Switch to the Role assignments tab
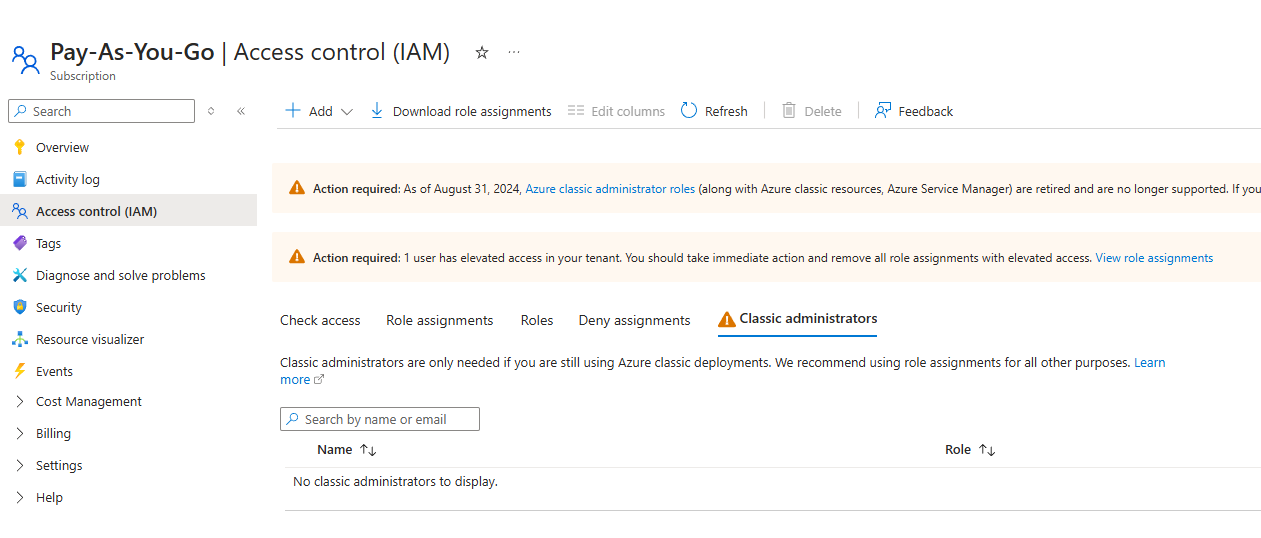 [440, 320]
